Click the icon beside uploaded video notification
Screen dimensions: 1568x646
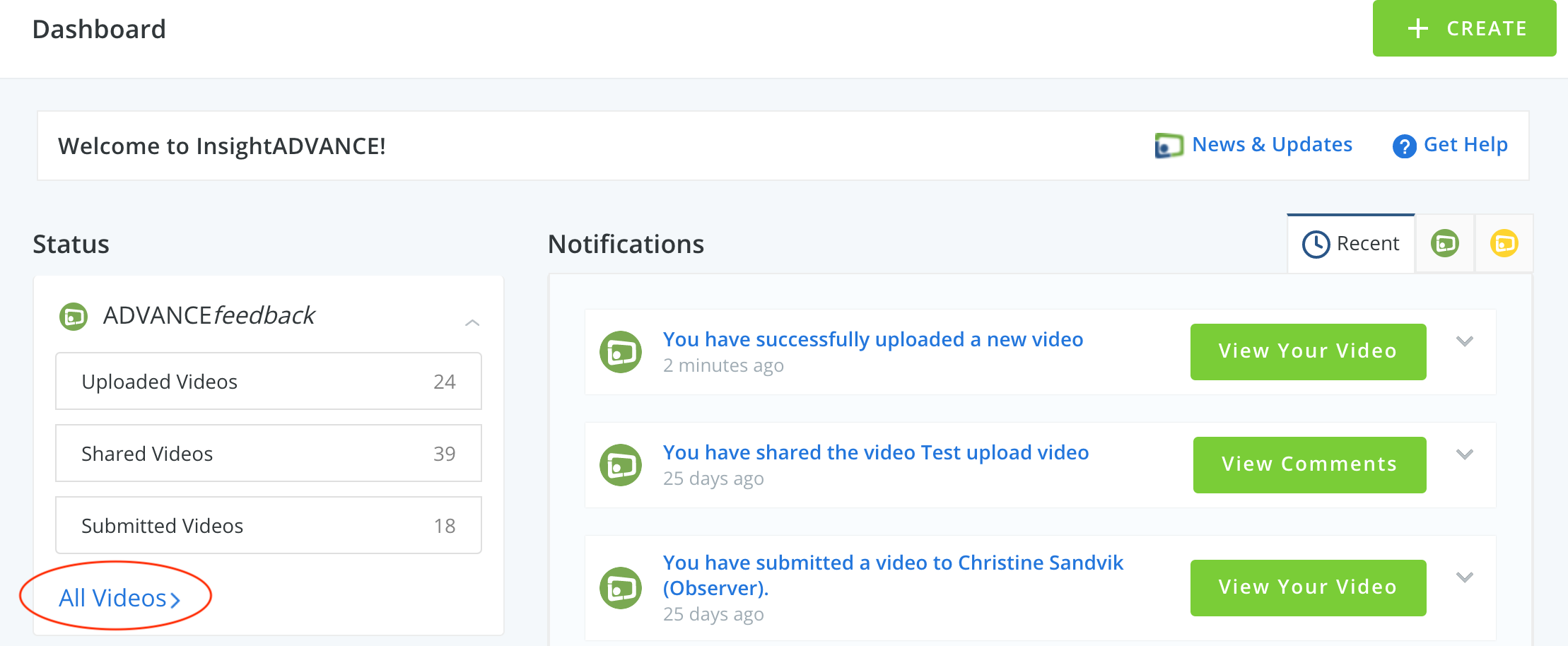coord(621,352)
